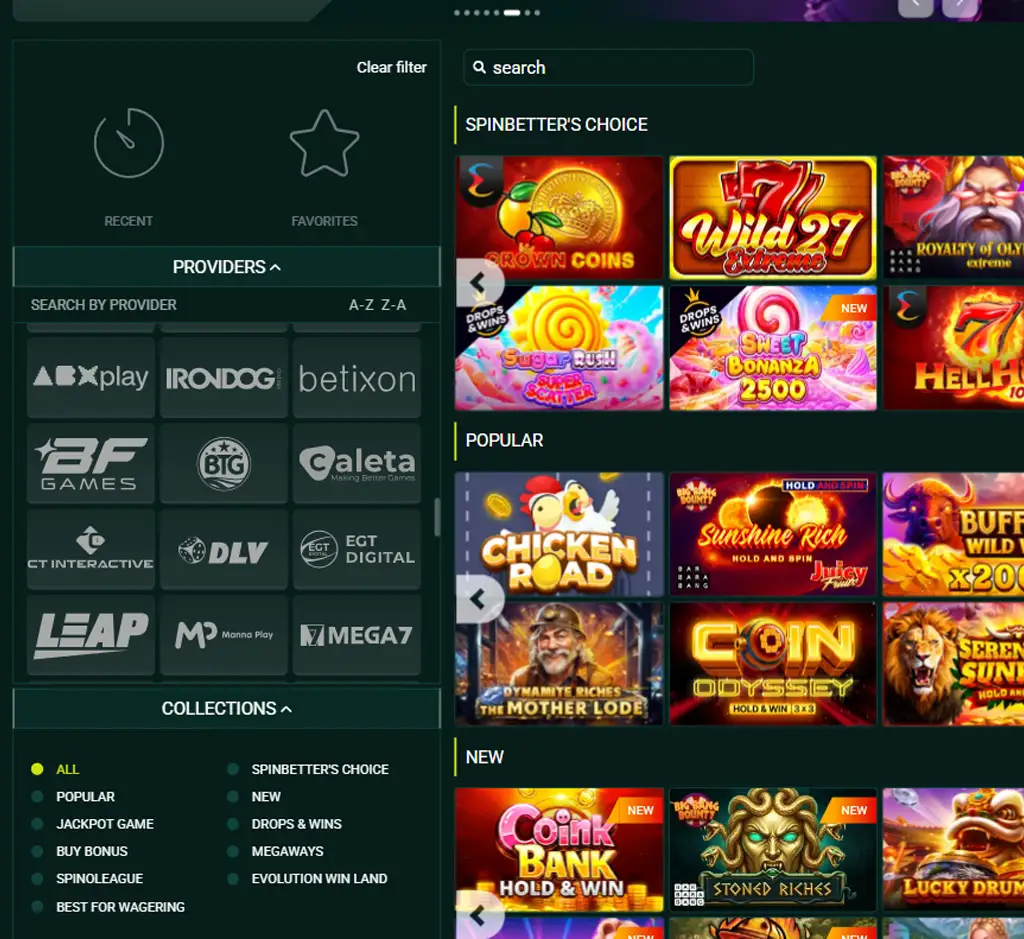Select the DROPS & WINS collection
Viewport: 1024px width, 939px height.
point(296,824)
